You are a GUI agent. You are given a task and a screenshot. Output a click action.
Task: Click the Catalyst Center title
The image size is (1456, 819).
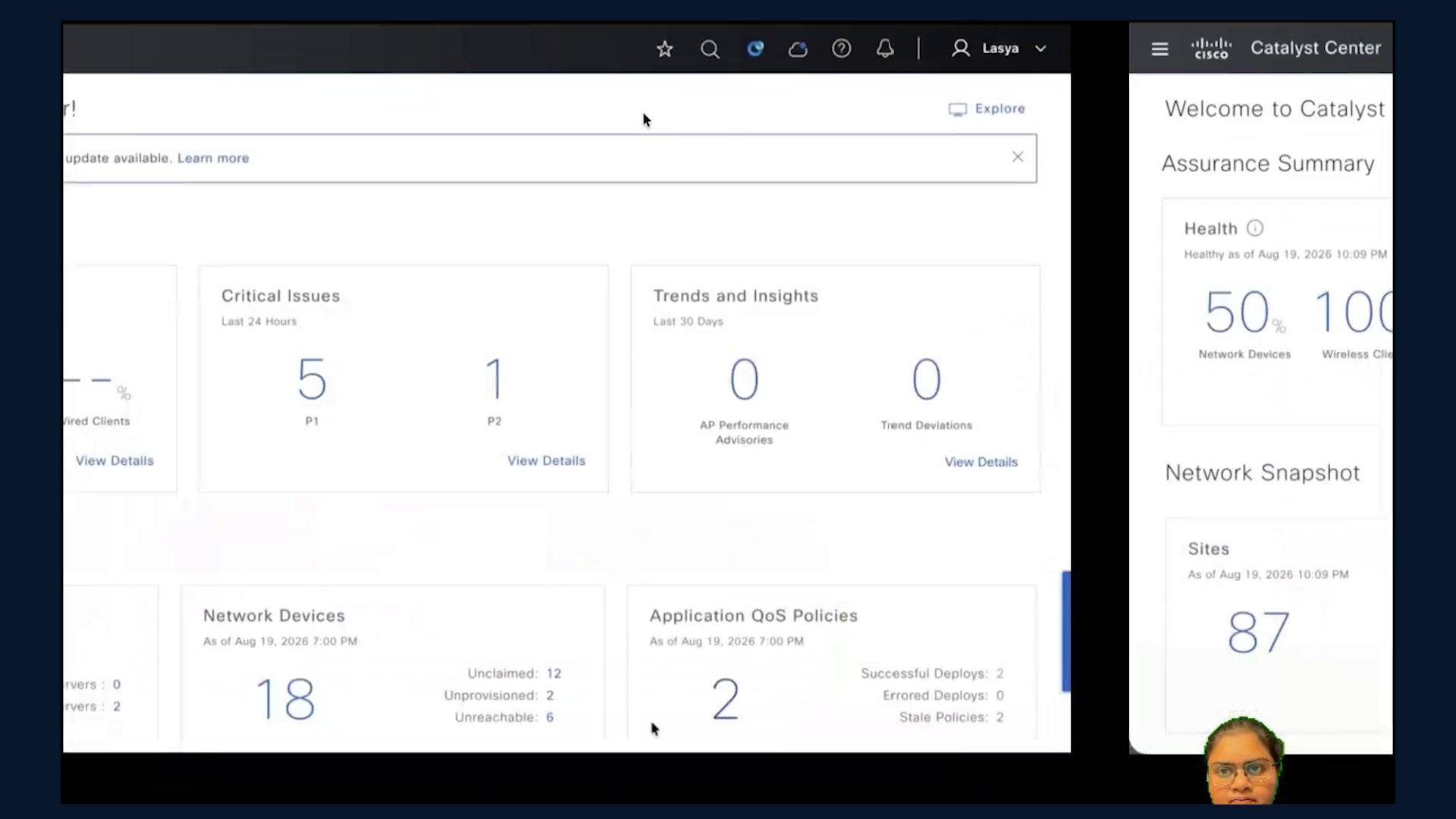point(1316,48)
